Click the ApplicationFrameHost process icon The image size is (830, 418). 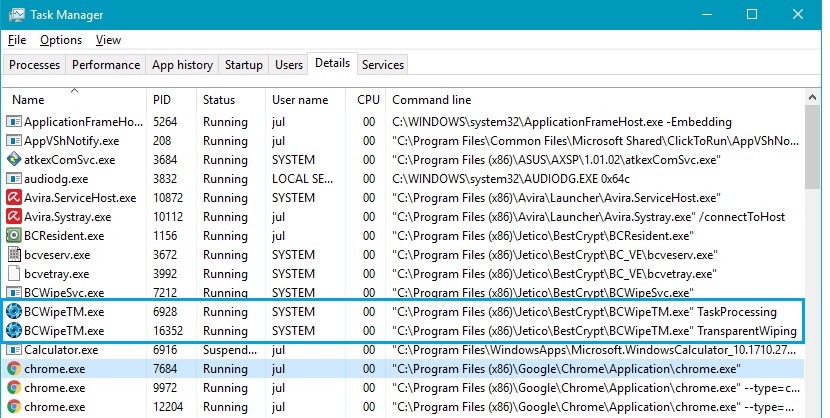point(14,122)
